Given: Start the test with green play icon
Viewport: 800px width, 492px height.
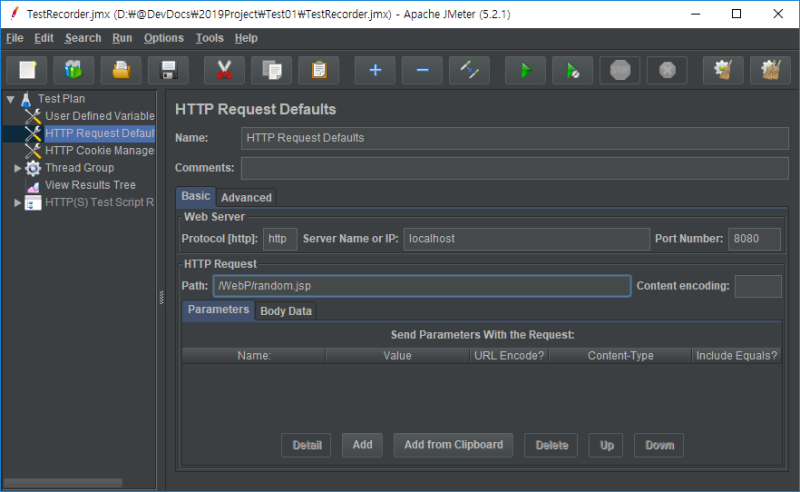Looking at the screenshot, I should 526,70.
